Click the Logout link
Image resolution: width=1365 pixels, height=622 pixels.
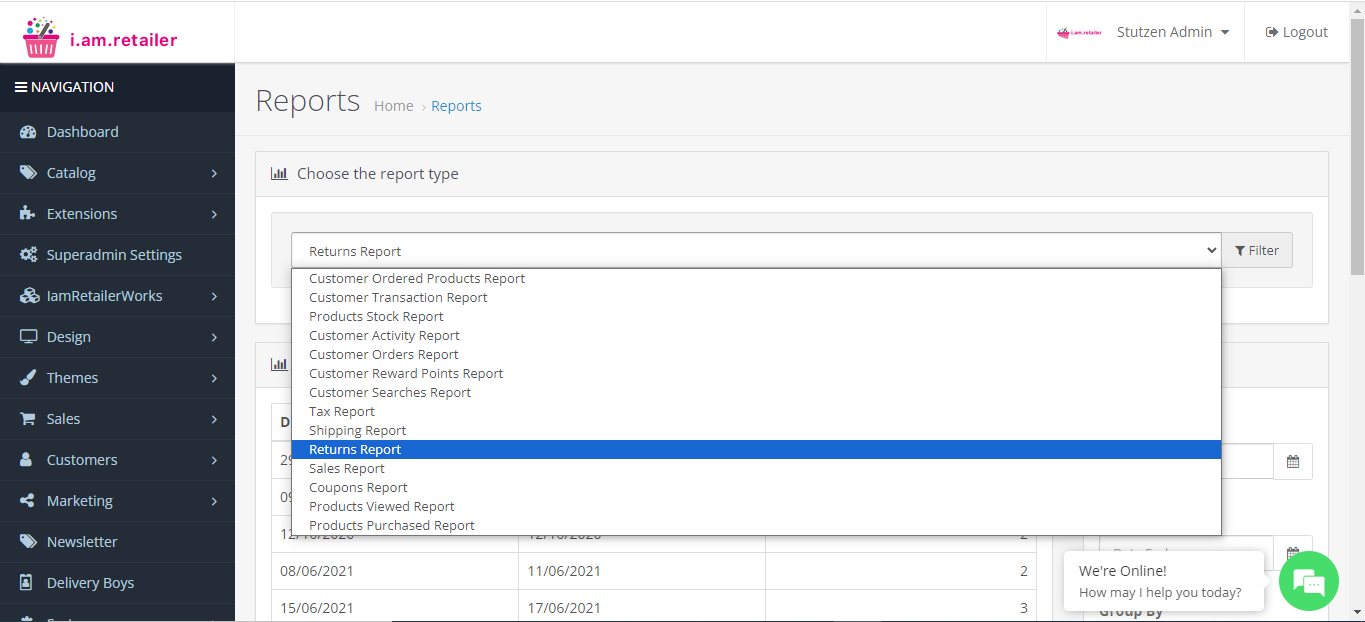[1296, 32]
